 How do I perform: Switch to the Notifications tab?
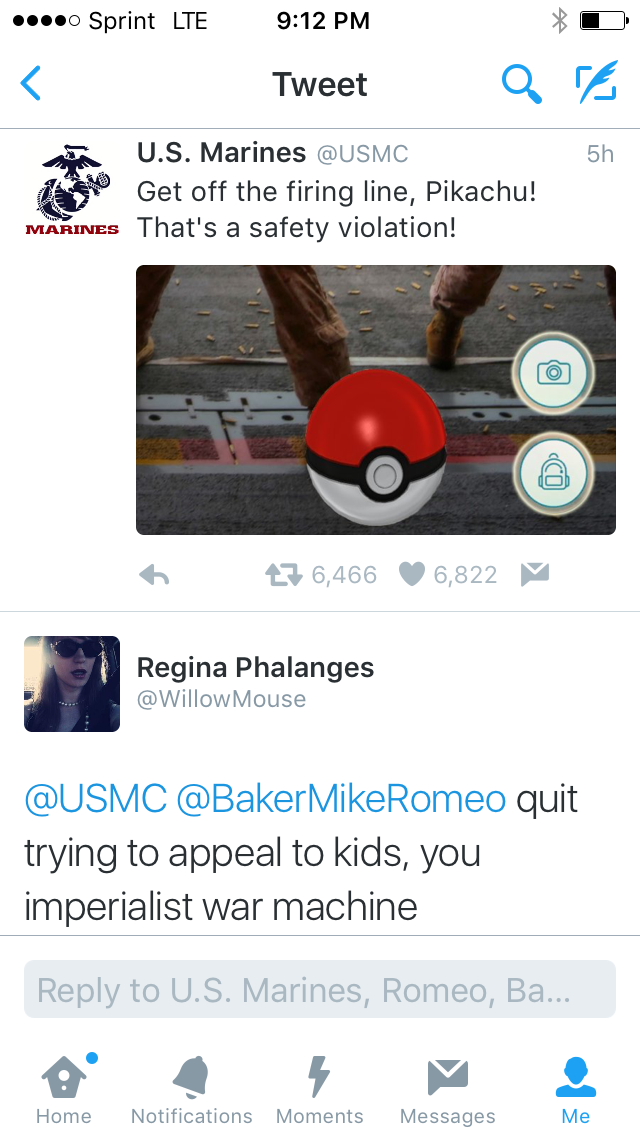pyautogui.click(x=191, y=1090)
